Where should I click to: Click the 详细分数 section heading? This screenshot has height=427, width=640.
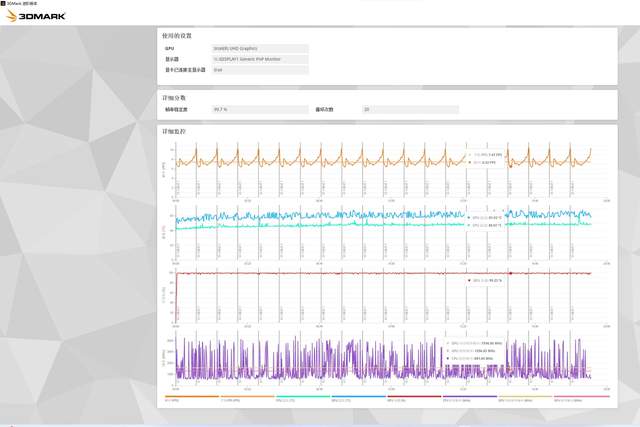[174, 98]
